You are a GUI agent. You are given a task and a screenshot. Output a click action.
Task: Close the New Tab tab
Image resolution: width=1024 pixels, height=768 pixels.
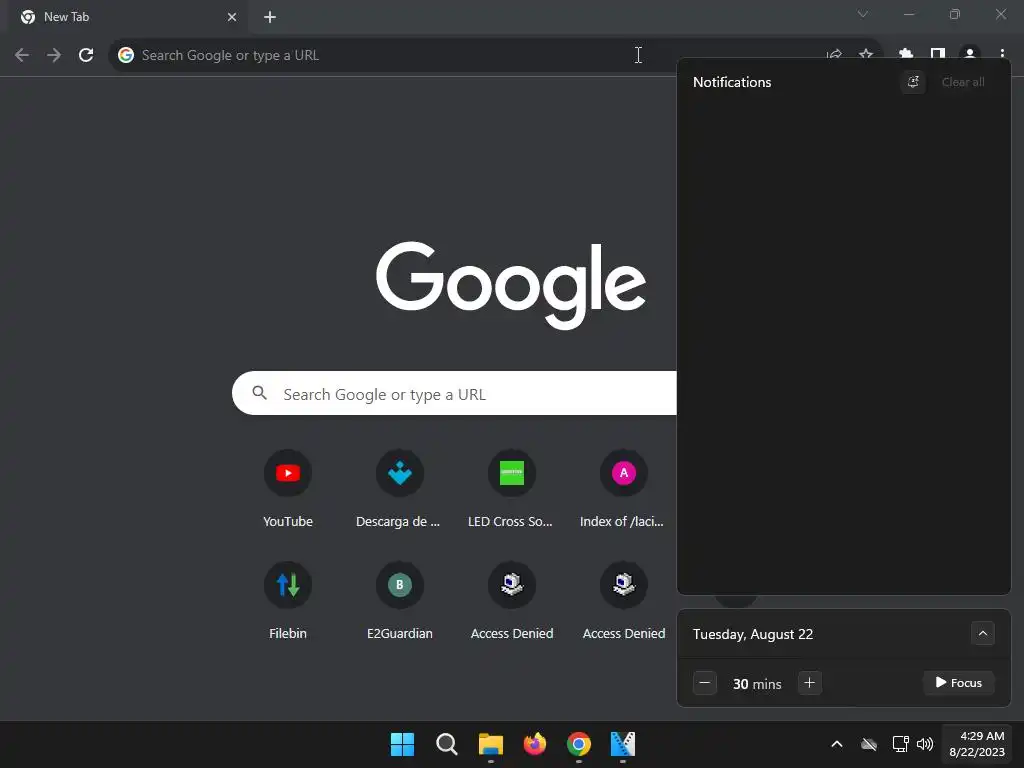232,17
